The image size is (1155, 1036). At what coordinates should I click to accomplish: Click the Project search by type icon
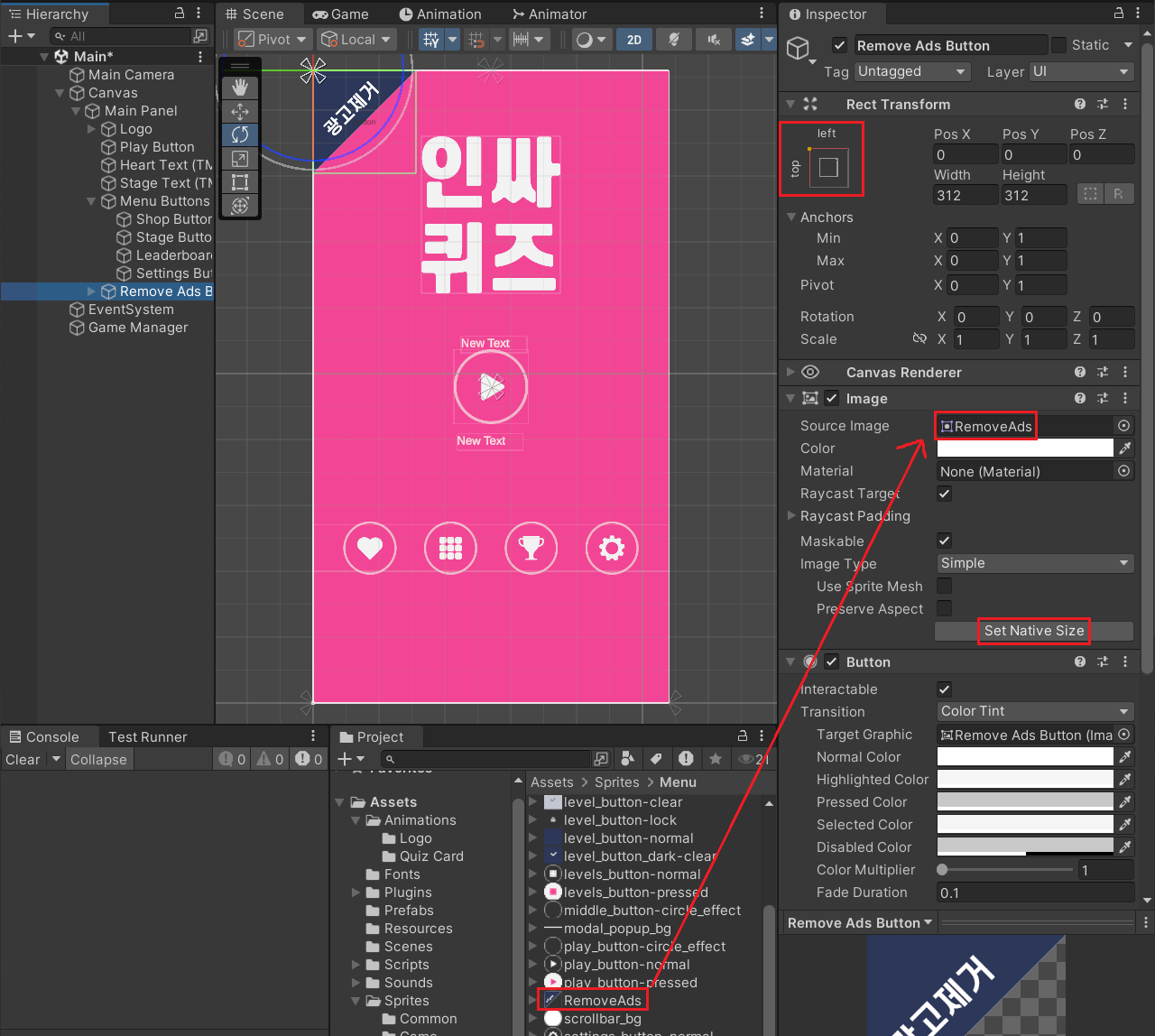tap(628, 759)
